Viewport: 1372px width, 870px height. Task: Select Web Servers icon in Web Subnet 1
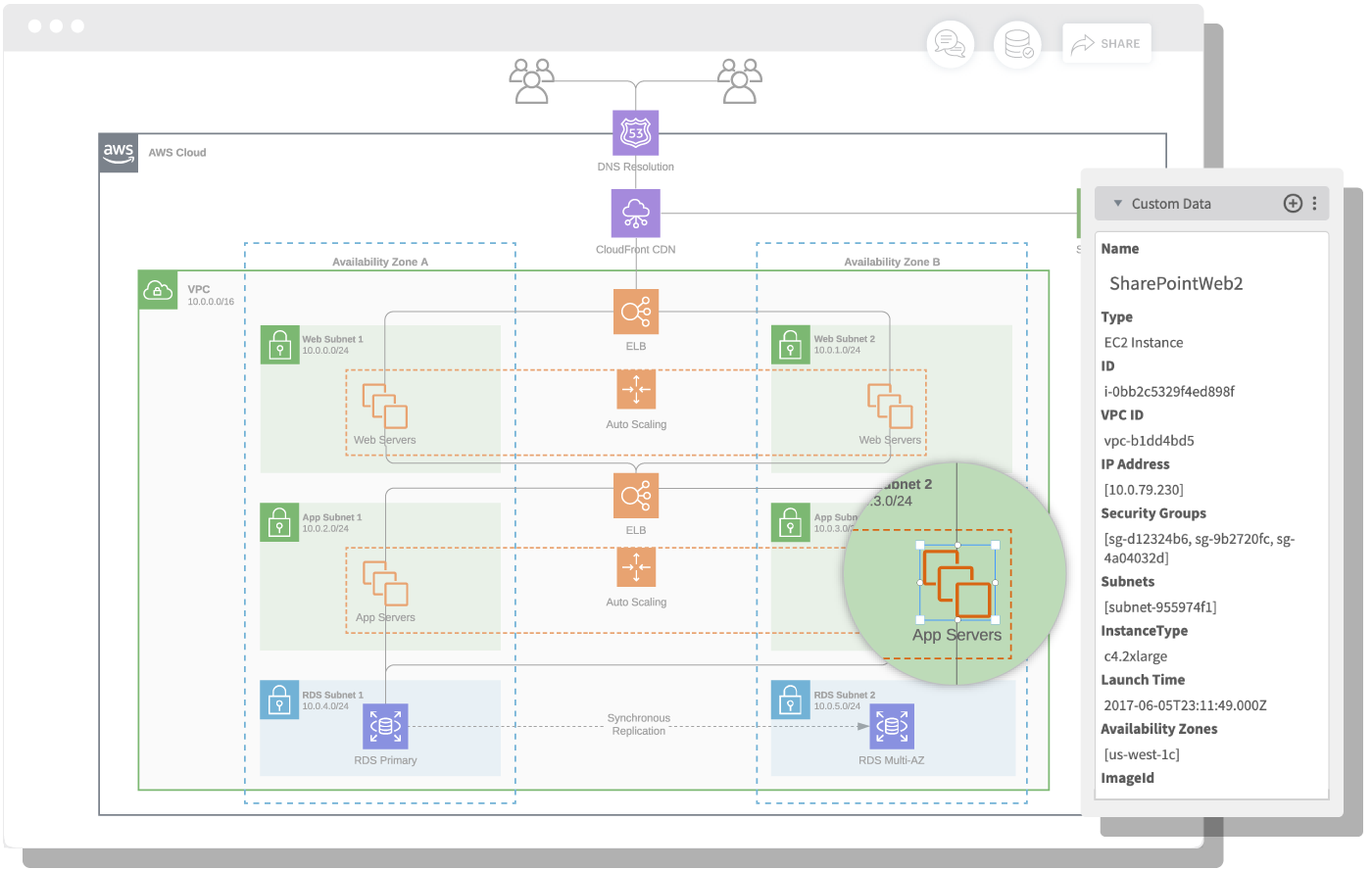point(385,406)
